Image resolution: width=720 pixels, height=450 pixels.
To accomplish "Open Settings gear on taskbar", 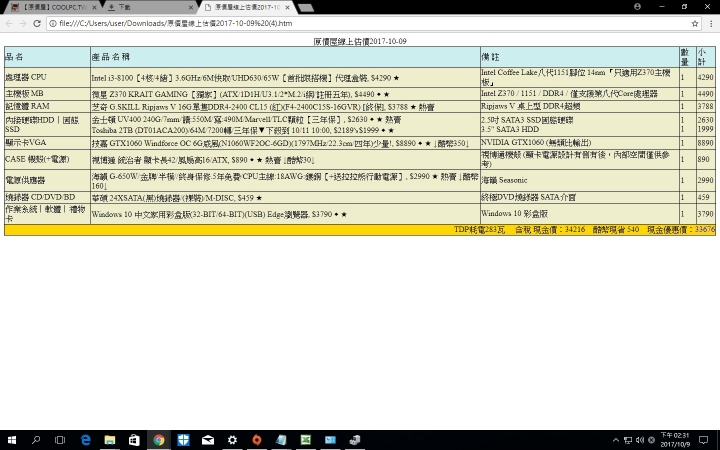I will (x=232, y=440).
